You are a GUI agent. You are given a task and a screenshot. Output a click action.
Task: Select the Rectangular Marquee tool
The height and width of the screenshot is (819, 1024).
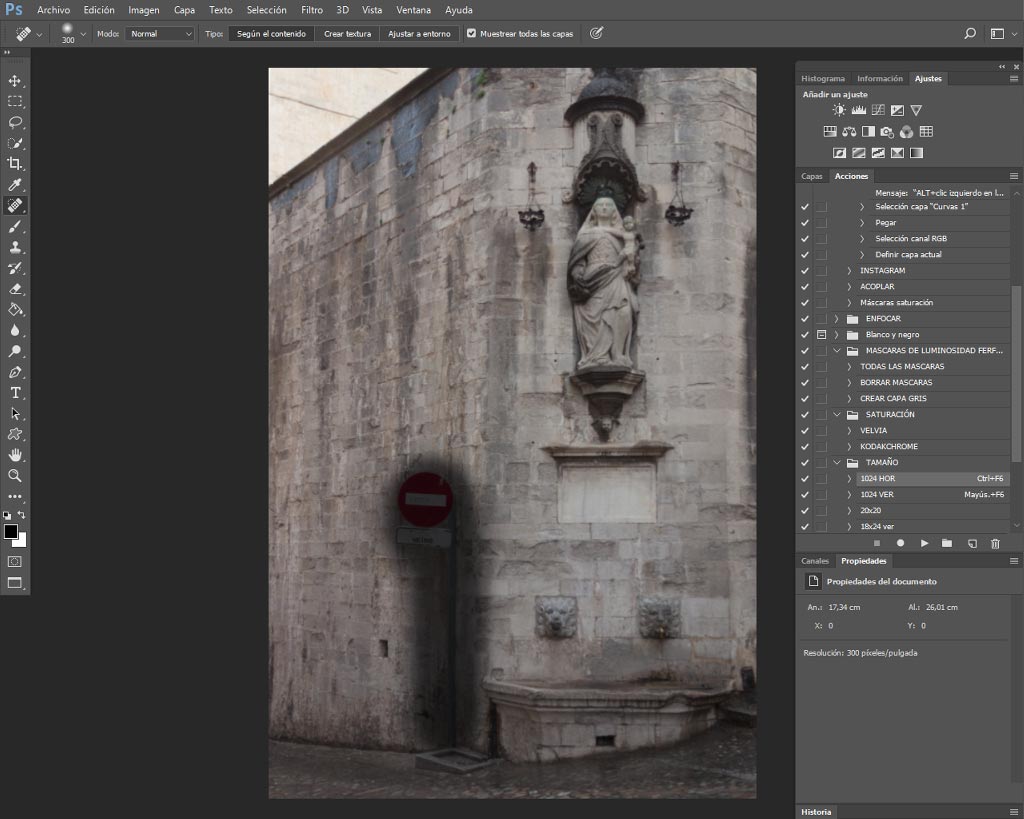[14, 102]
